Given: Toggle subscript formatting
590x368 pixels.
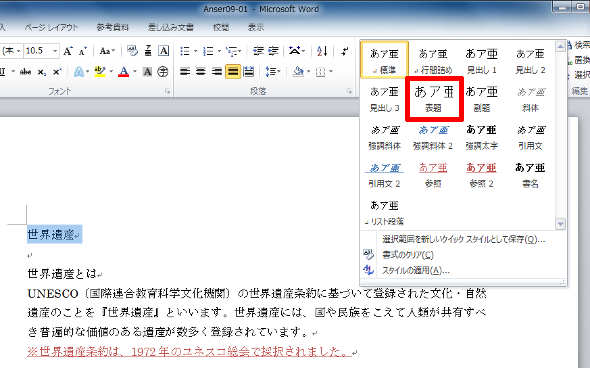Looking at the screenshot, I should [x=42, y=71].
